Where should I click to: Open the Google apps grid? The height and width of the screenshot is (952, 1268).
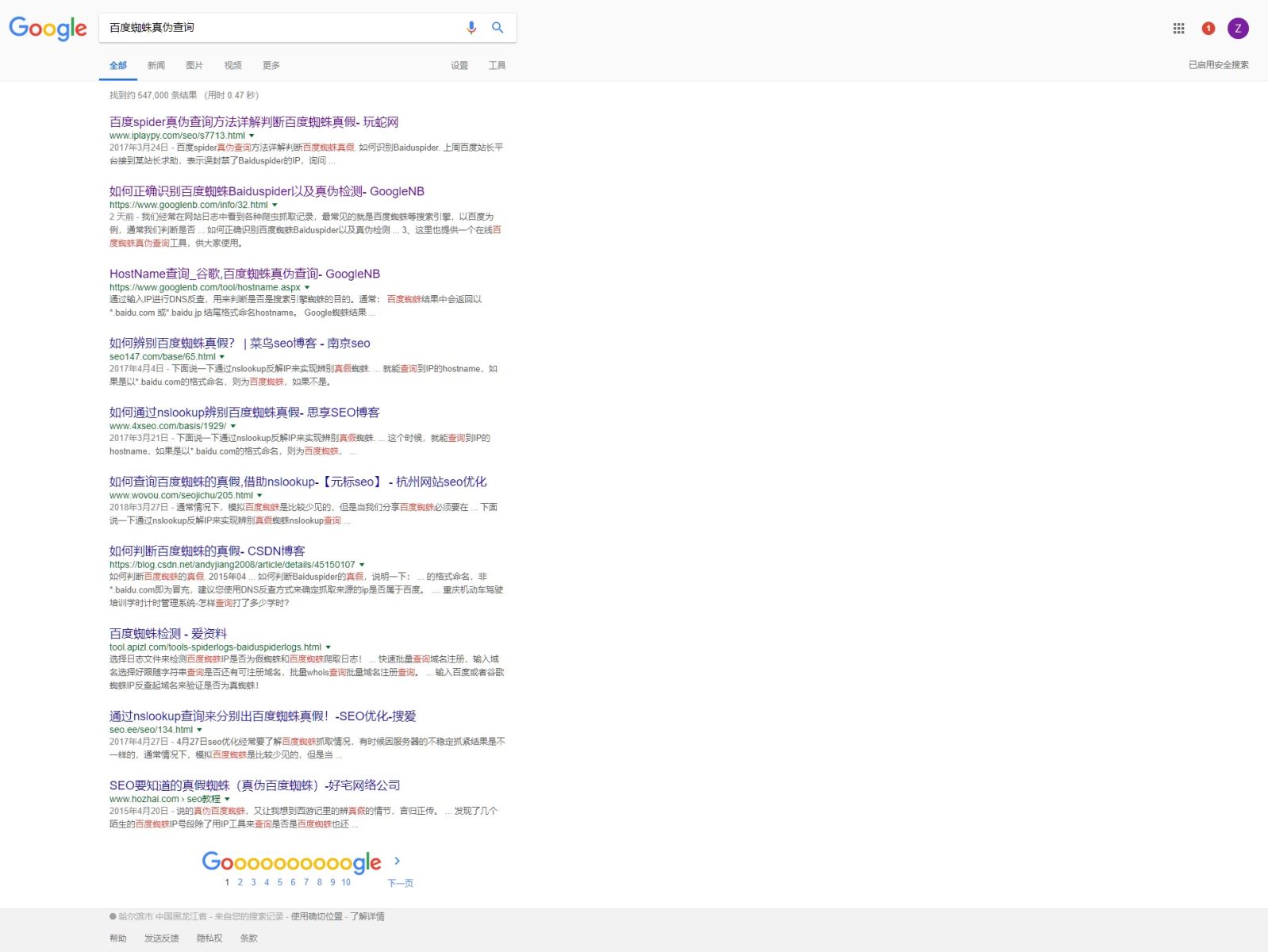1178,29
